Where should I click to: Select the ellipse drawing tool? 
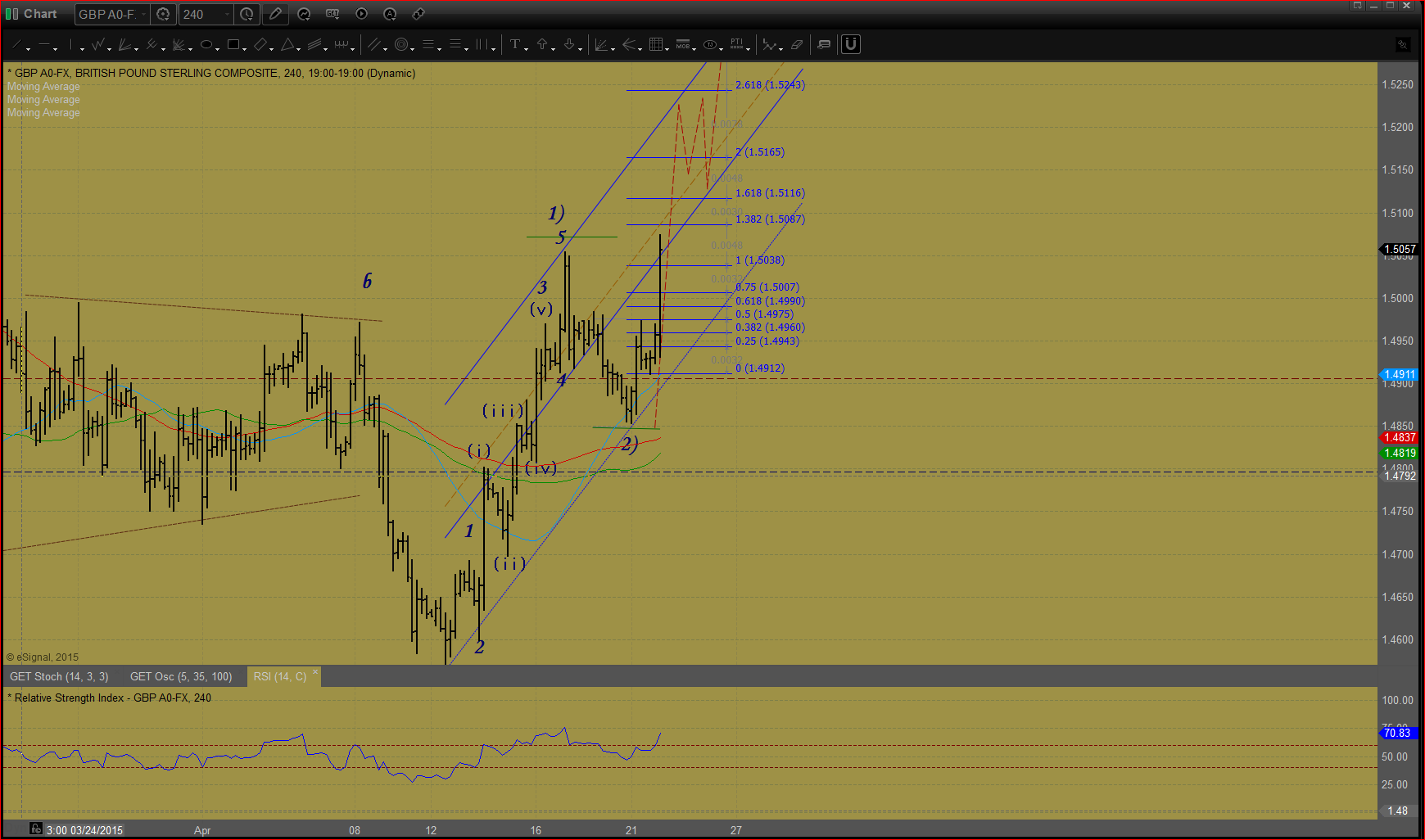click(206, 44)
